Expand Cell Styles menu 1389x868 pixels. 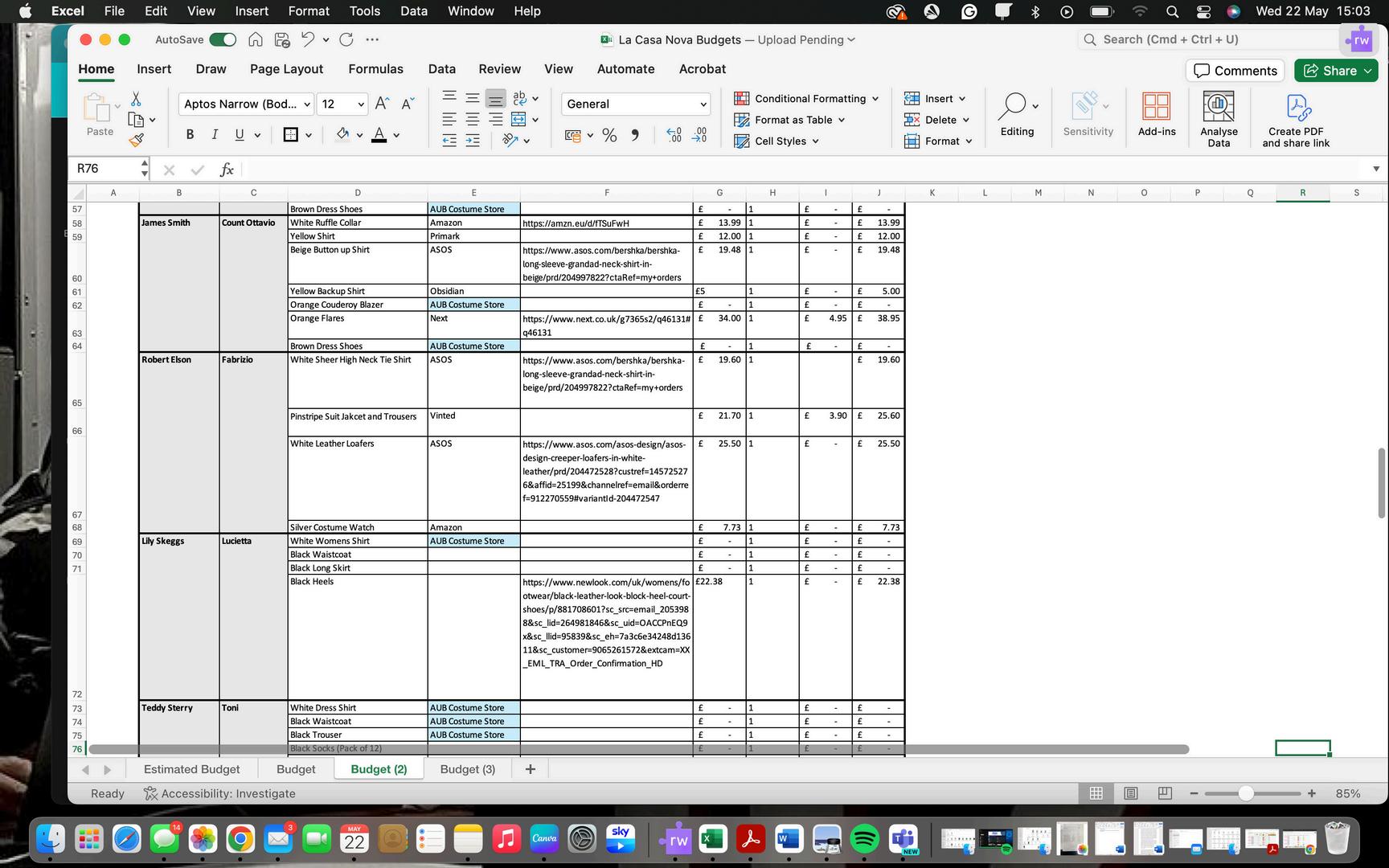click(x=776, y=141)
